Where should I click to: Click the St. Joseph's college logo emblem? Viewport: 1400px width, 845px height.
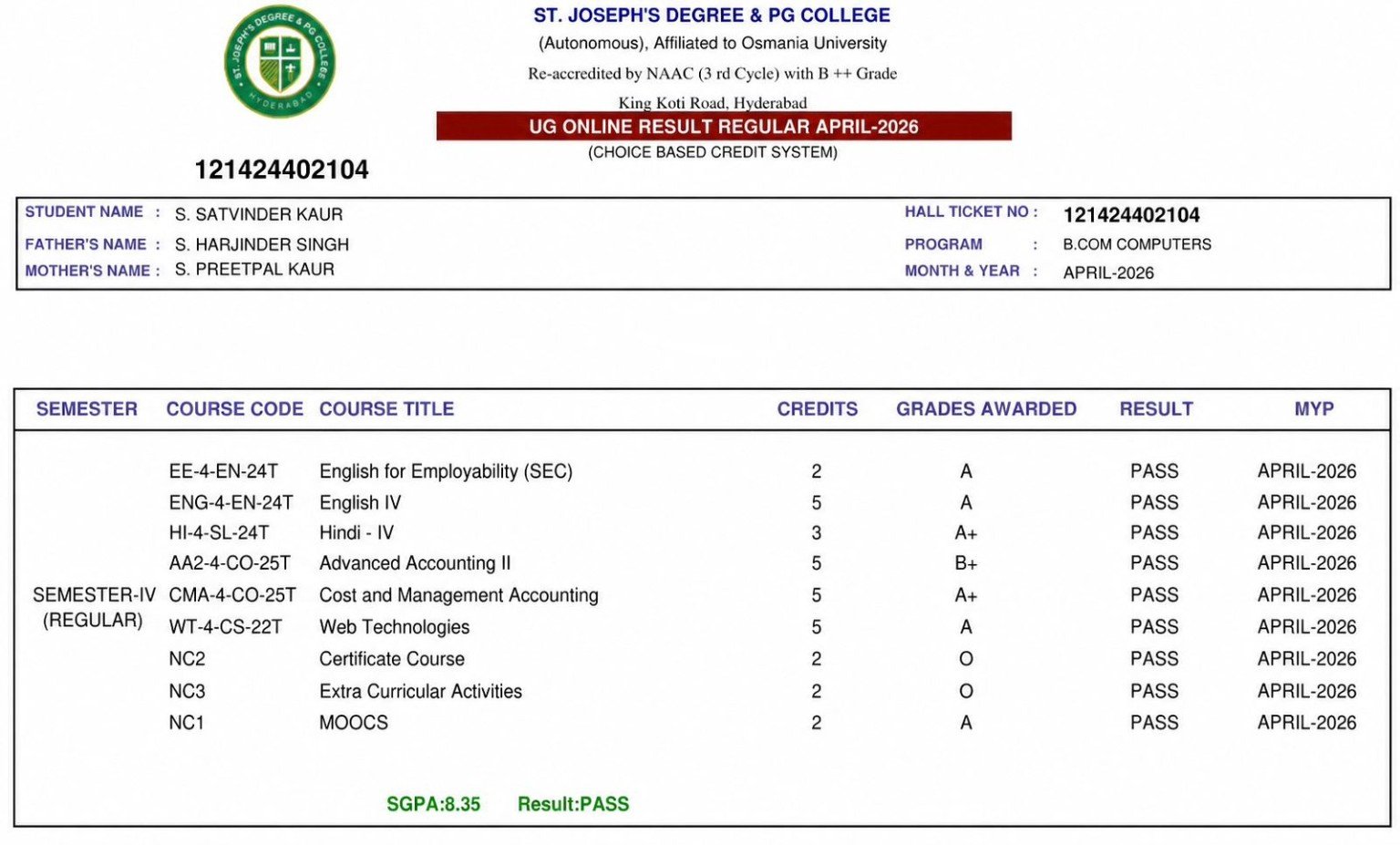tap(280, 61)
